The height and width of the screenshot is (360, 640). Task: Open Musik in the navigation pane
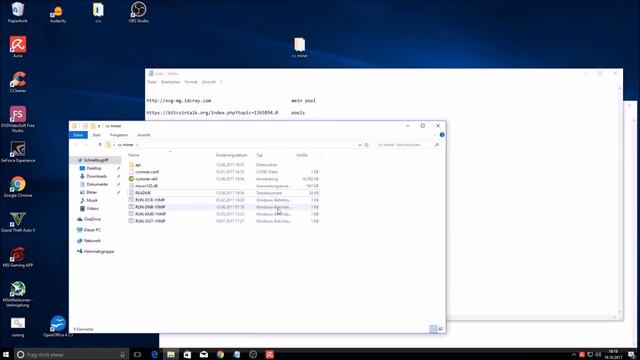click(x=92, y=200)
